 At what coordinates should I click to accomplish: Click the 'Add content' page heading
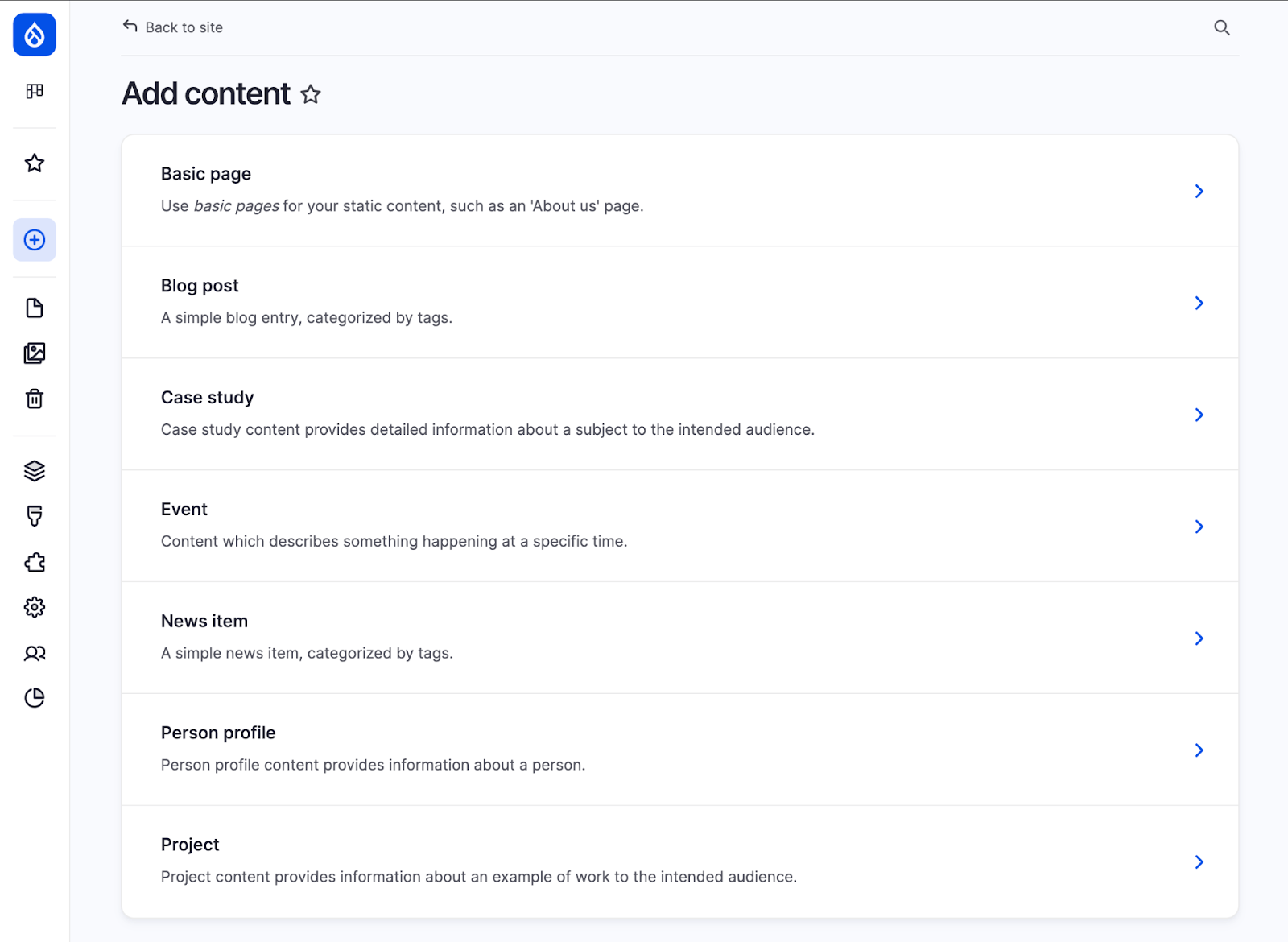click(x=206, y=94)
